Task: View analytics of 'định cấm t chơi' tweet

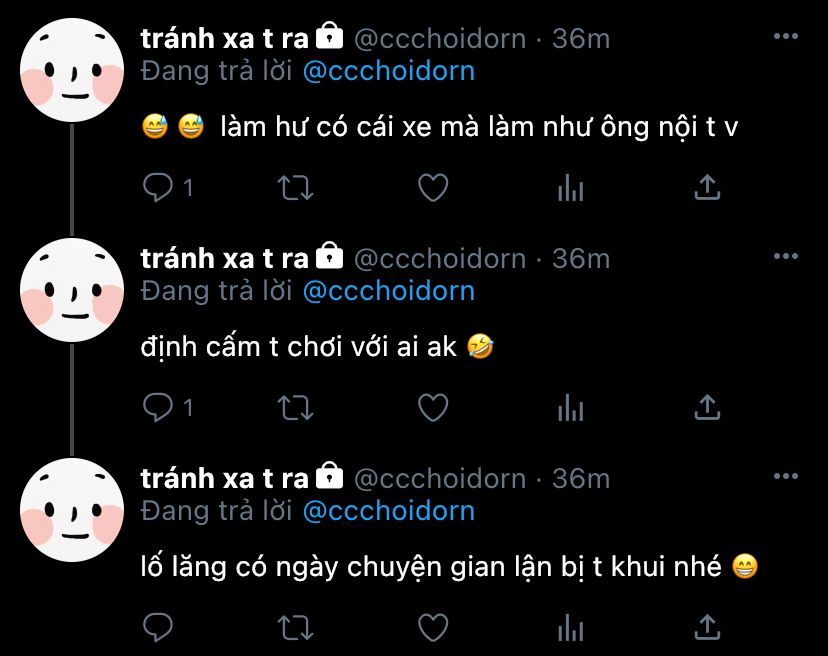Action: [570, 408]
